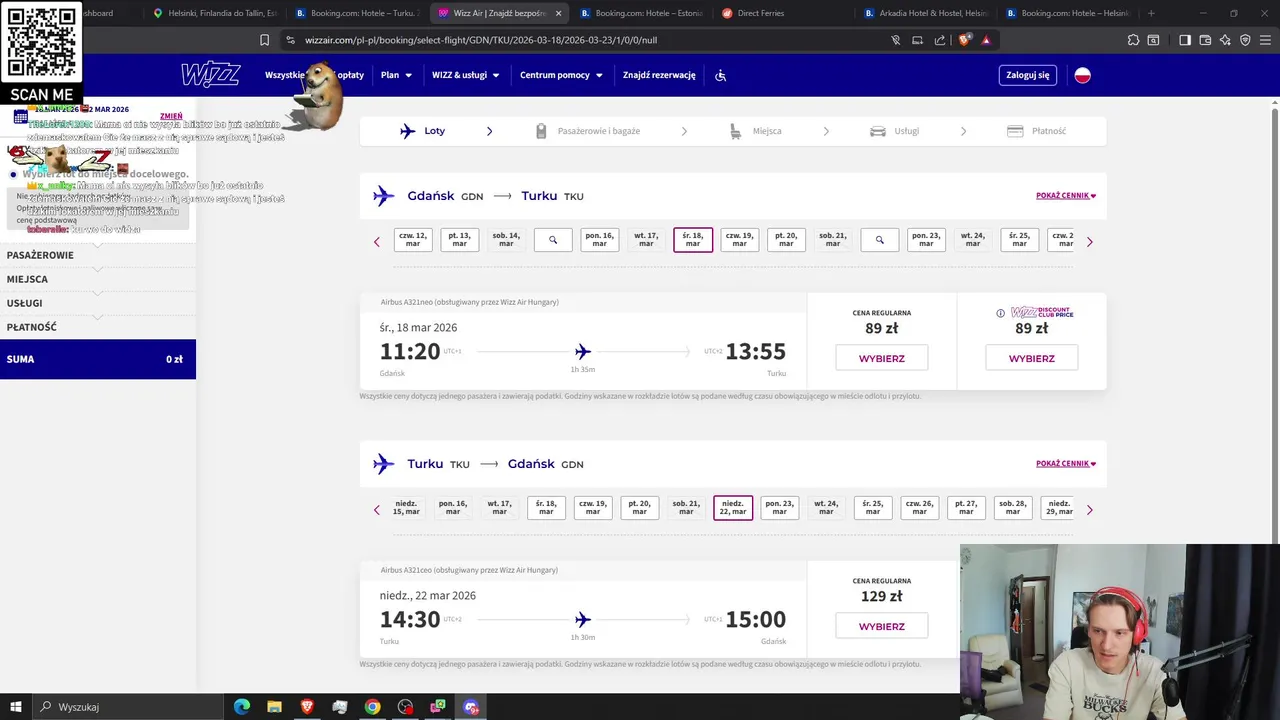Screen dimensions: 1280x720
Task: Switch to the Booking.com Hotele Estonia tab
Action: pos(643,13)
